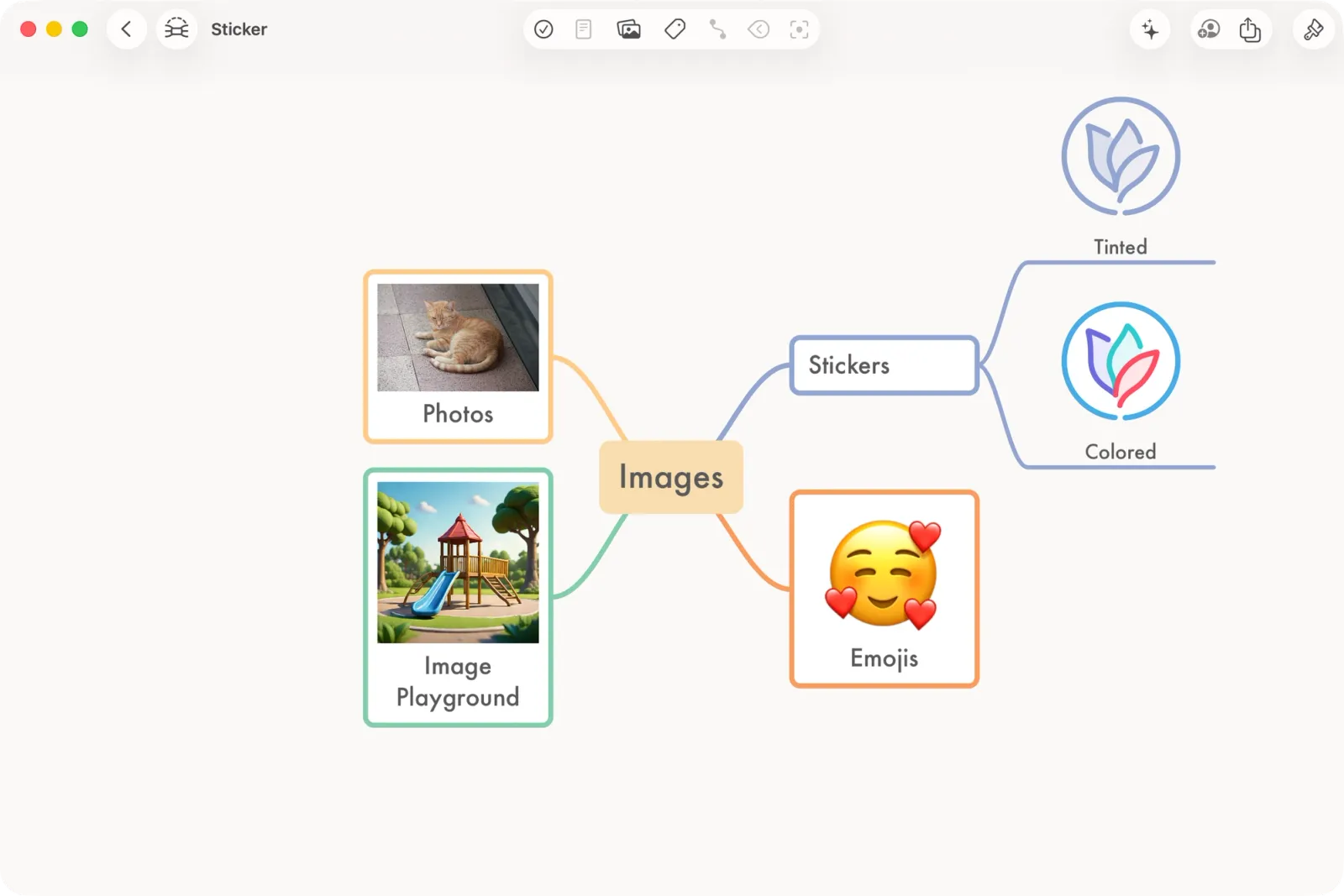Image resolution: width=1344 pixels, height=896 pixels.
Task: Select the connection line tool icon
Action: 717,29
